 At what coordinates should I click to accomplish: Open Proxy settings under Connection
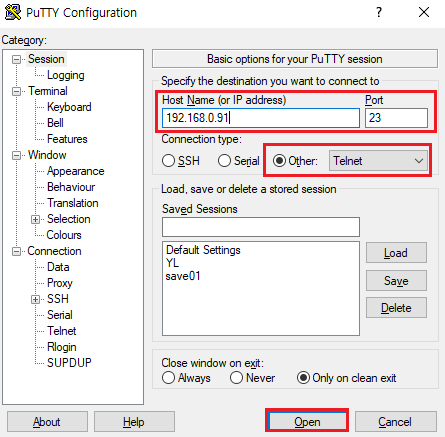pyautogui.click(x=60, y=283)
